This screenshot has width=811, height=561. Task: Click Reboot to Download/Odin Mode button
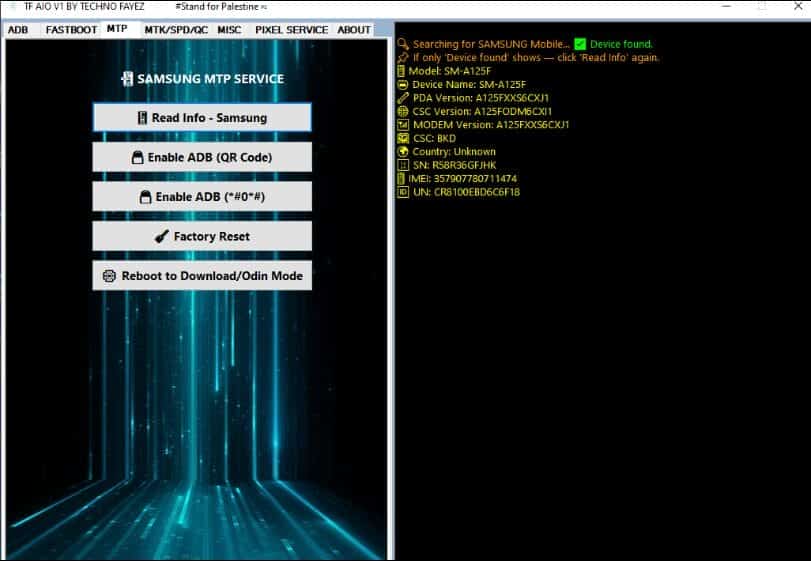pyautogui.click(x=202, y=276)
